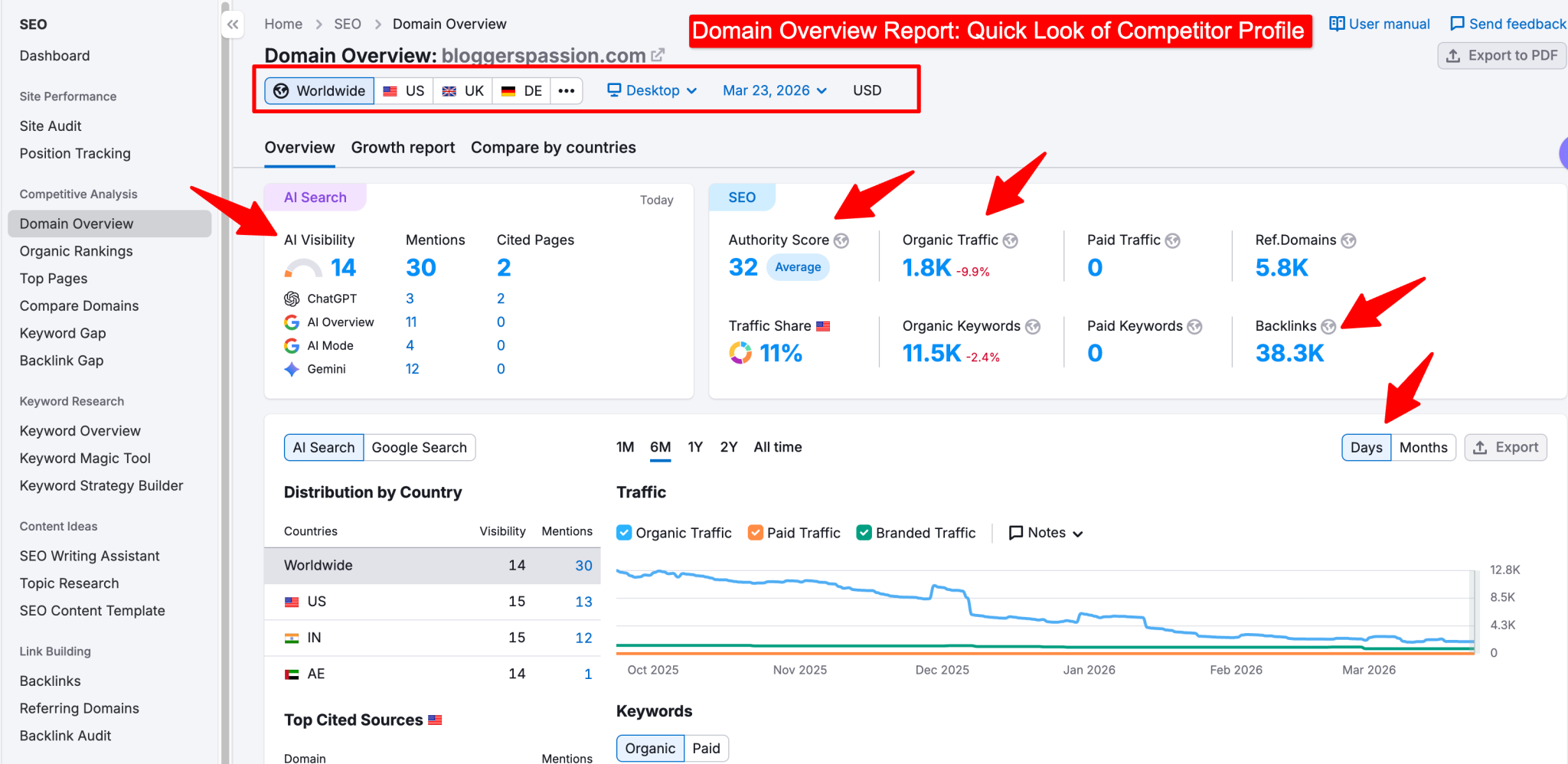
Task: Switch to the Growth report tab
Action: pyautogui.click(x=403, y=147)
